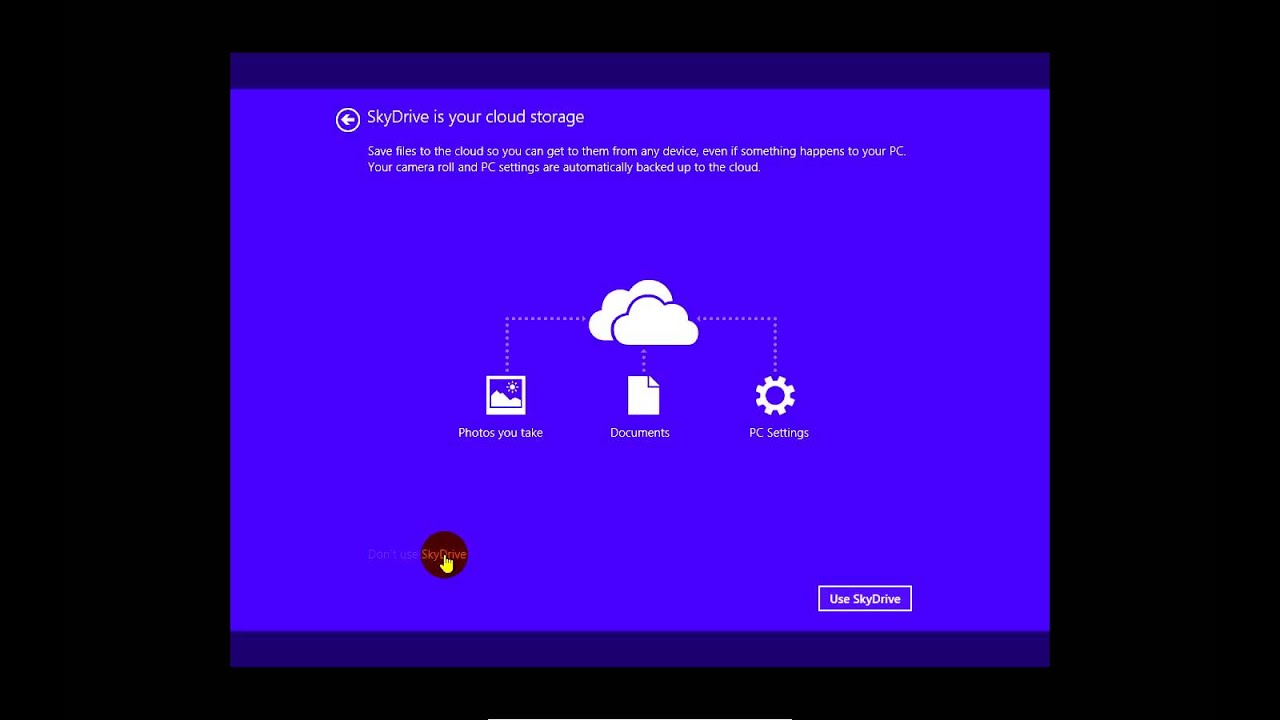This screenshot has width=1280, height=720.
Task: Select the PC Settings gear icon
Action: pyautogui.click(x=775, y=395)
